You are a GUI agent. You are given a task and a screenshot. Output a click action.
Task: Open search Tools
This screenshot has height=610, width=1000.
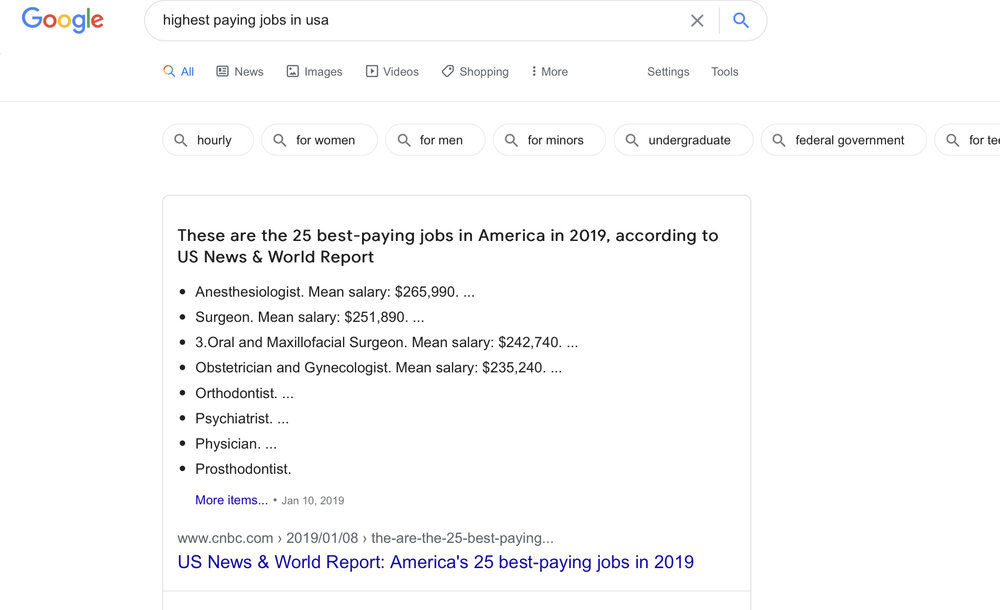(x=724, y=71)
